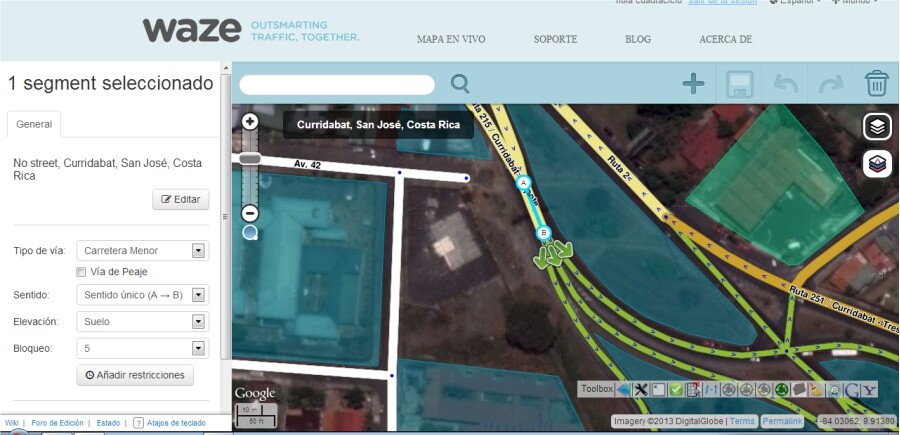Click the Waze logo

coord(192,30)
